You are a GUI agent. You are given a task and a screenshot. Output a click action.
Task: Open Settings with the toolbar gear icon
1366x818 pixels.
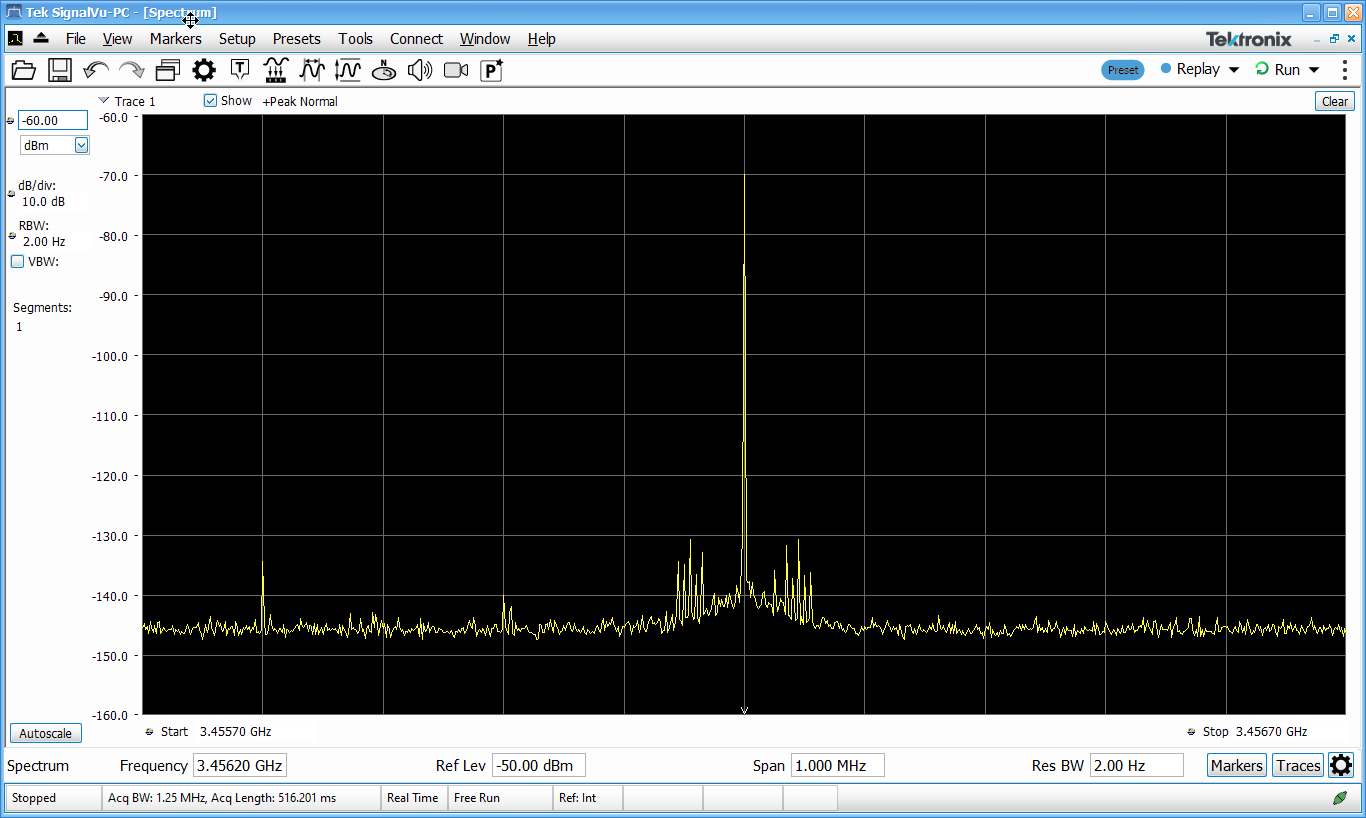[x=204, y=70]
